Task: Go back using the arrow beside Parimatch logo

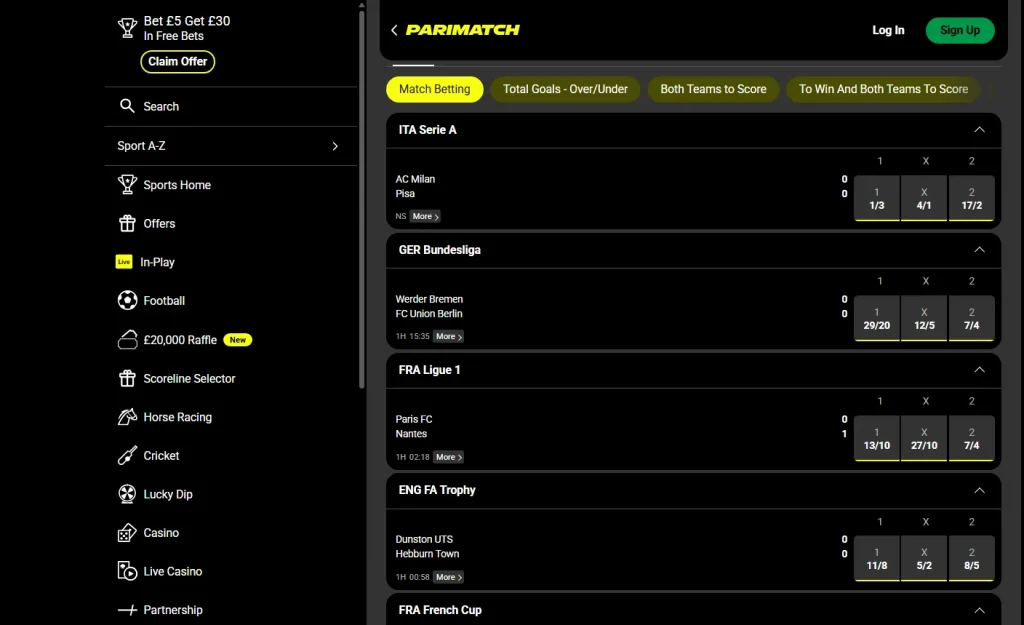Action: [394, 30]
